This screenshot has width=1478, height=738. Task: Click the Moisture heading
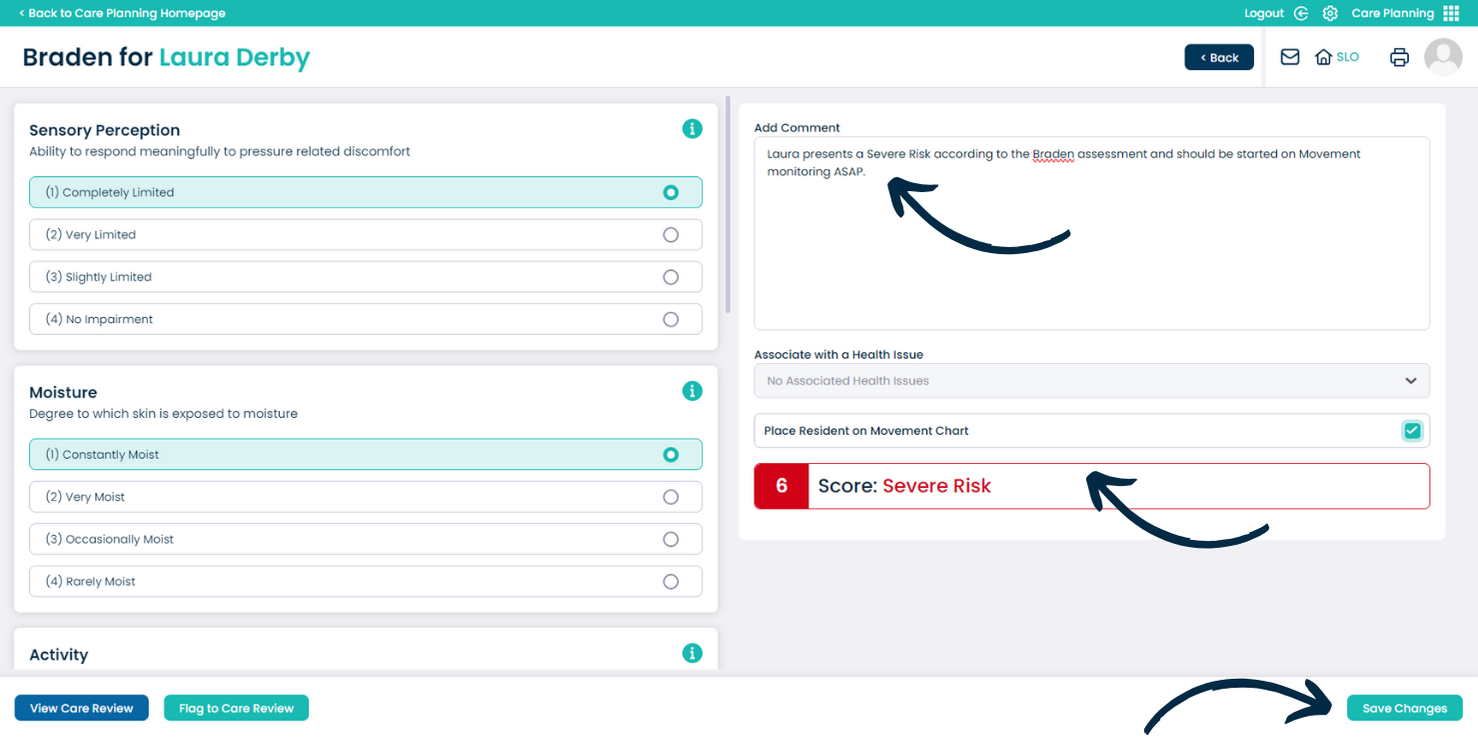(x=63, y=392)
